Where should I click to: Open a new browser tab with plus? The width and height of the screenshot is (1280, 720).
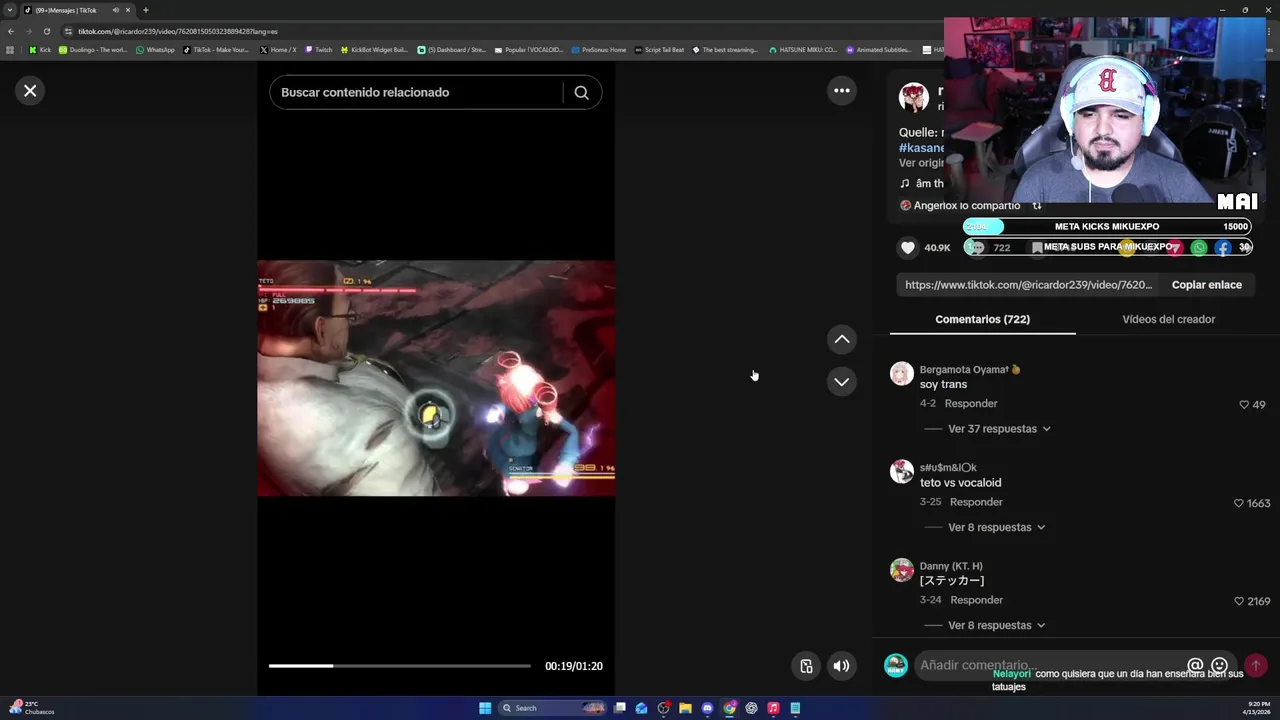click(145, 10)
